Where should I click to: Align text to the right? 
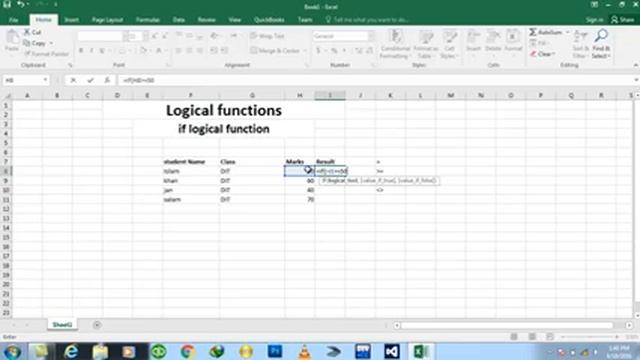200,51
